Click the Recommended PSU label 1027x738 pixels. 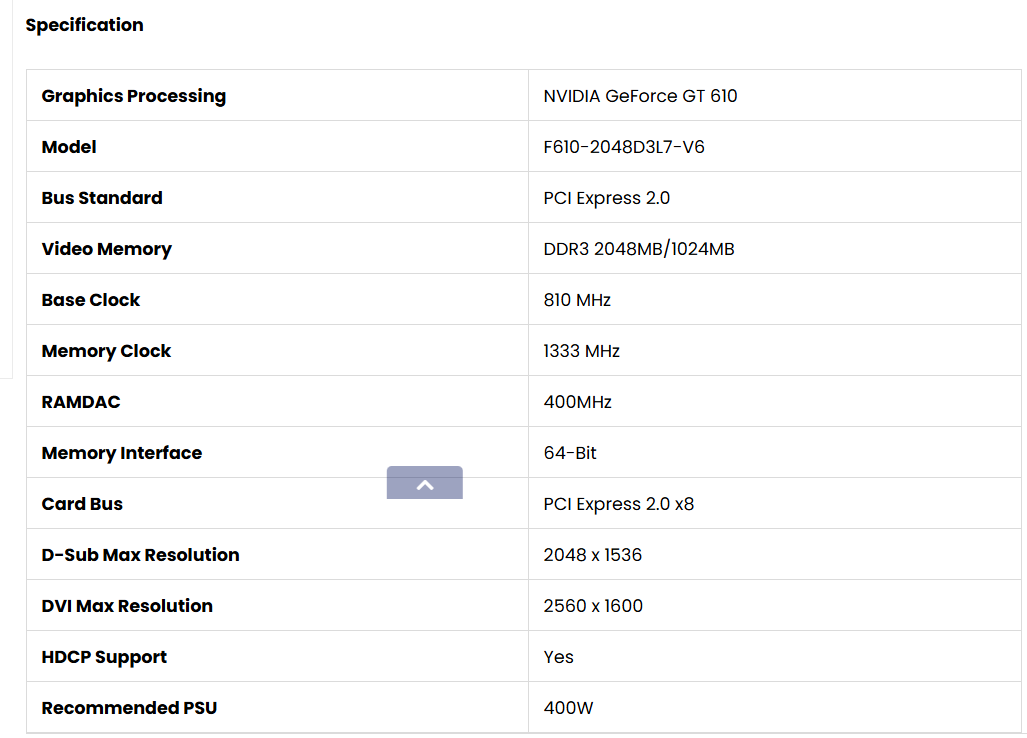tap(129, 708)
